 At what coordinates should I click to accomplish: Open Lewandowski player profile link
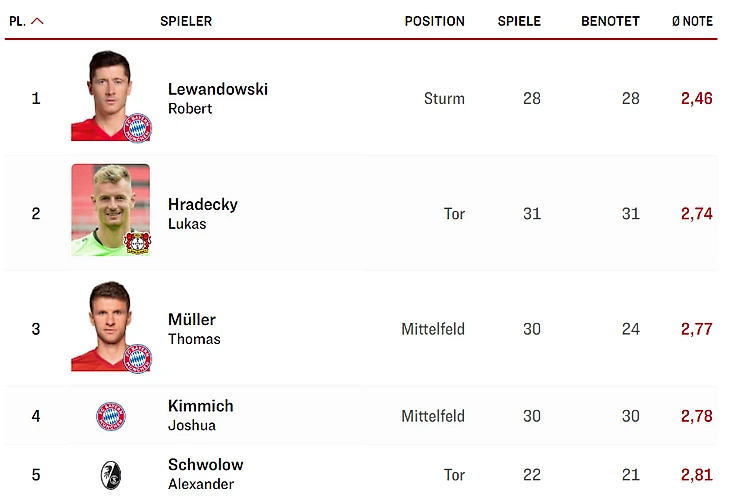pyautogui.click(x=217, y=89)
